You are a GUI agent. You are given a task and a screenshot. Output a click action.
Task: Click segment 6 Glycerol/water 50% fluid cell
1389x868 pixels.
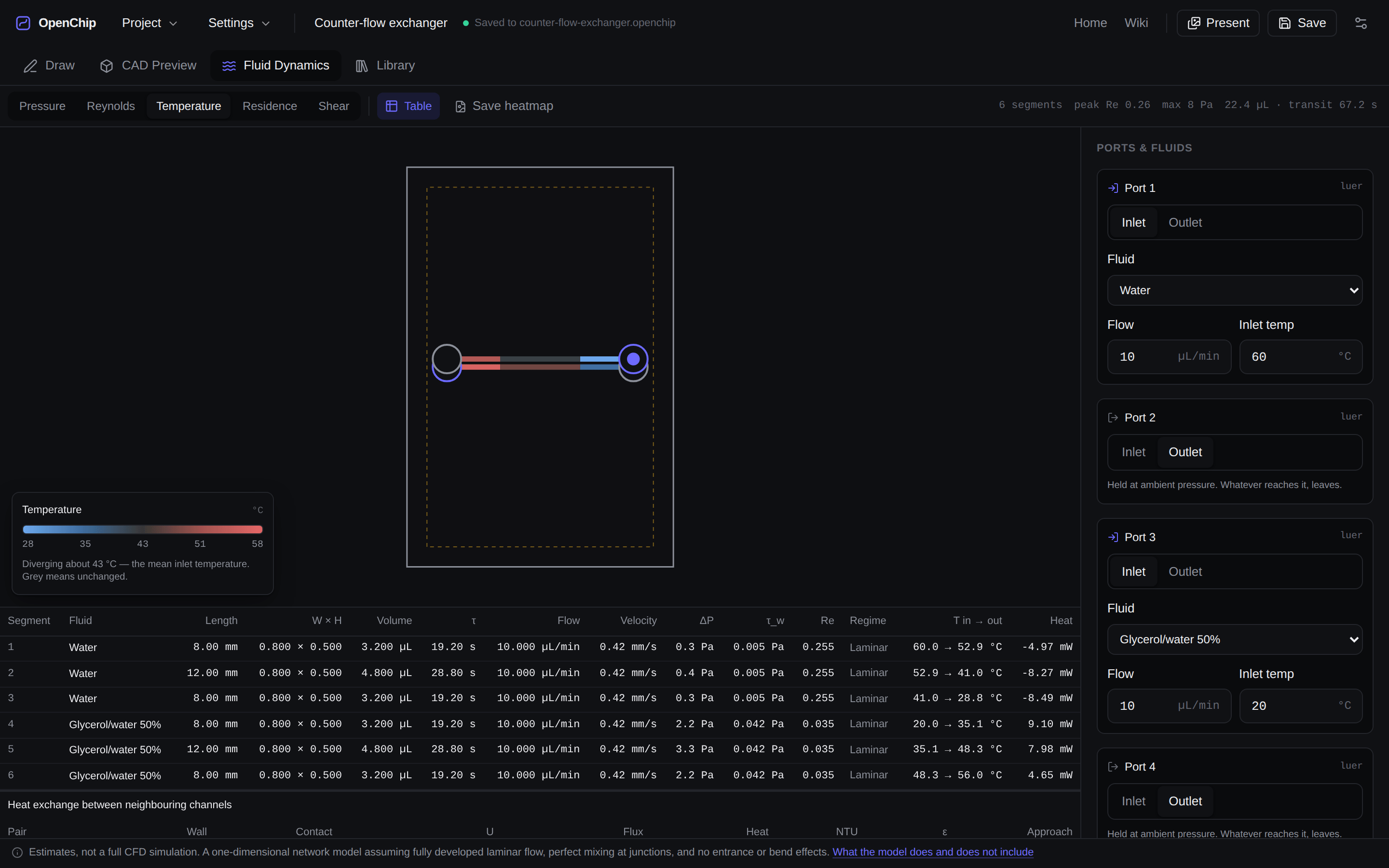(x=115, y=775)
